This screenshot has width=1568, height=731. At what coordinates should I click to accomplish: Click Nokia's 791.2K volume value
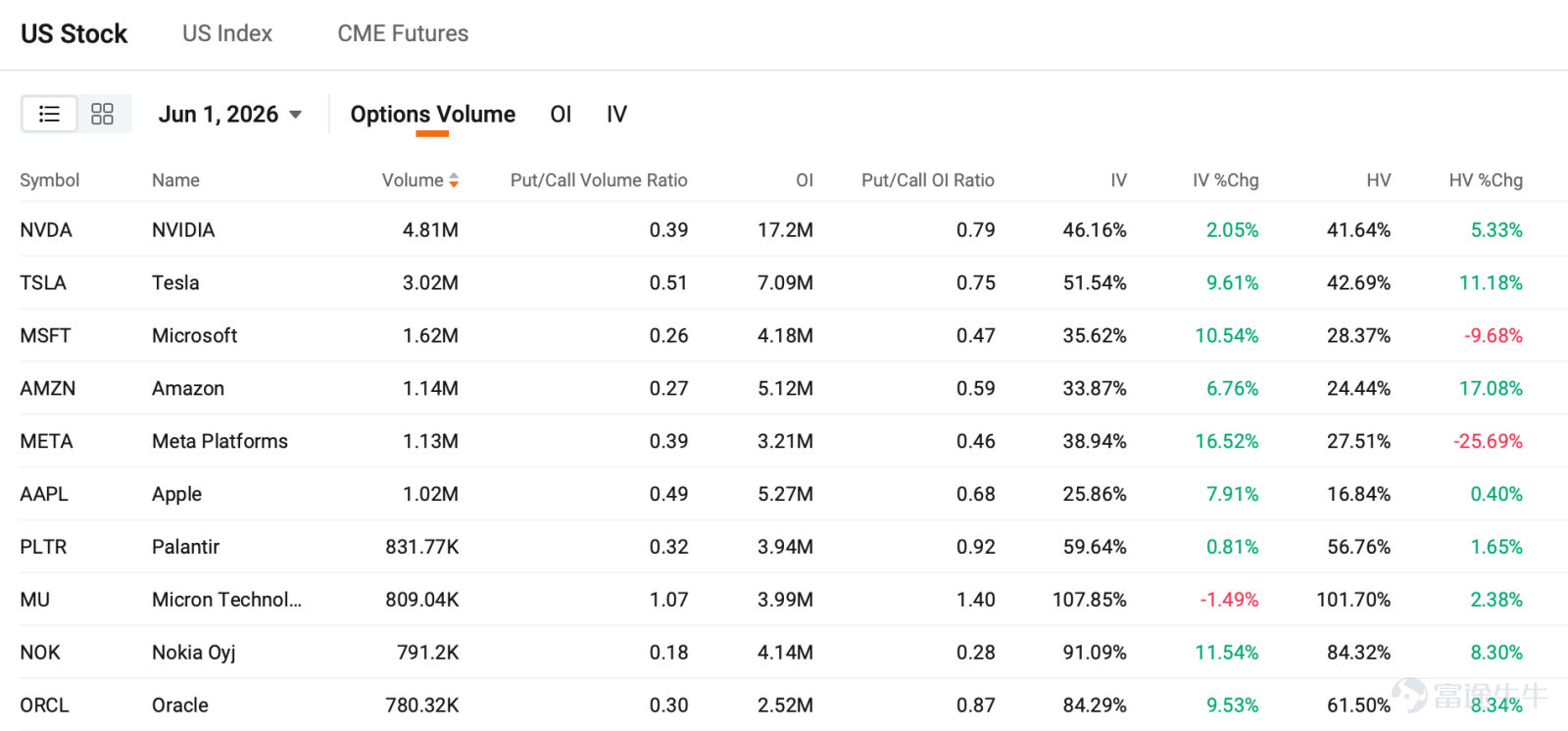coord(427,653)
